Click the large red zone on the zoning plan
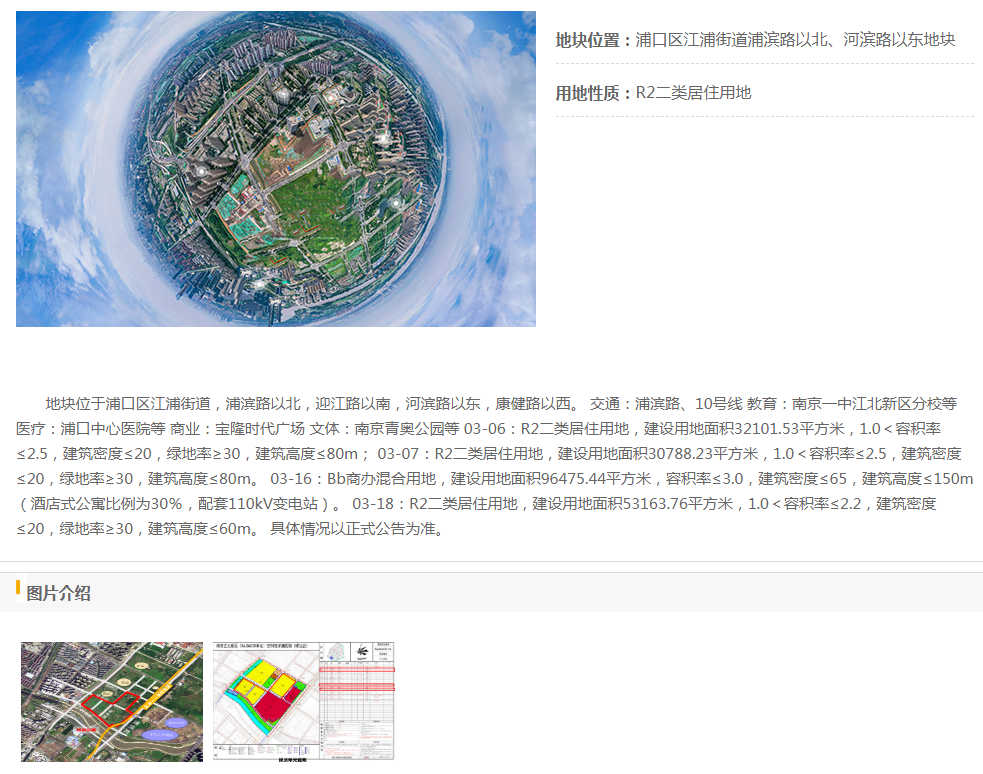983x774 pixels. [x=271, y=707]
